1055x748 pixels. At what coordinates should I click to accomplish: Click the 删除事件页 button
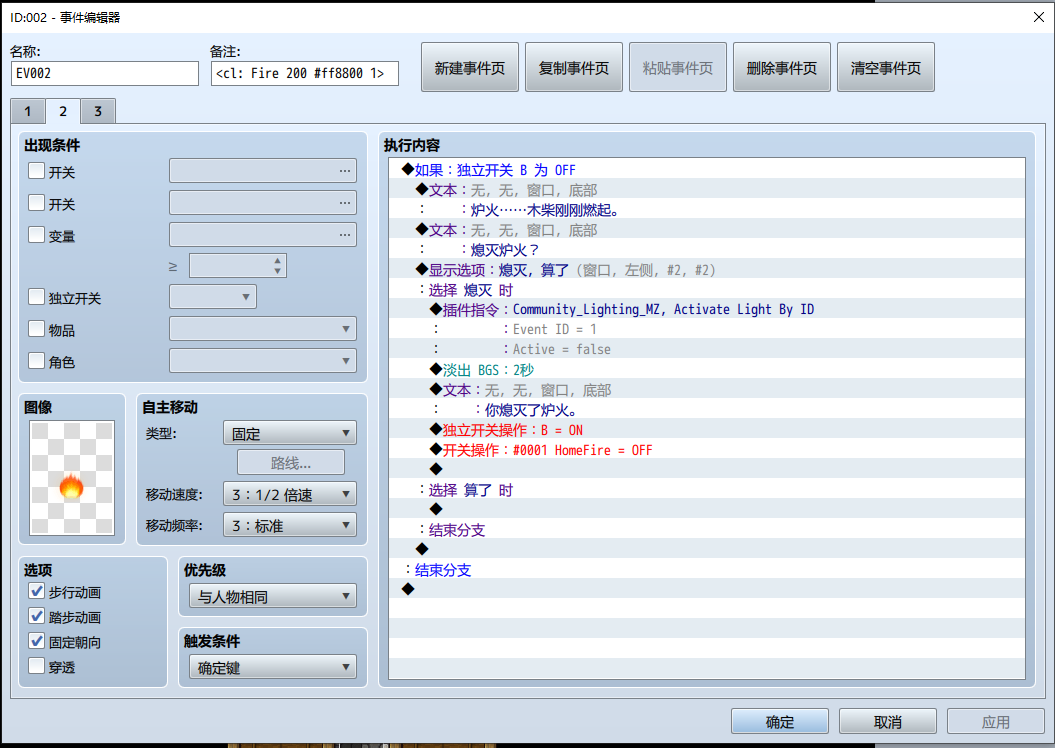point(782,67)
